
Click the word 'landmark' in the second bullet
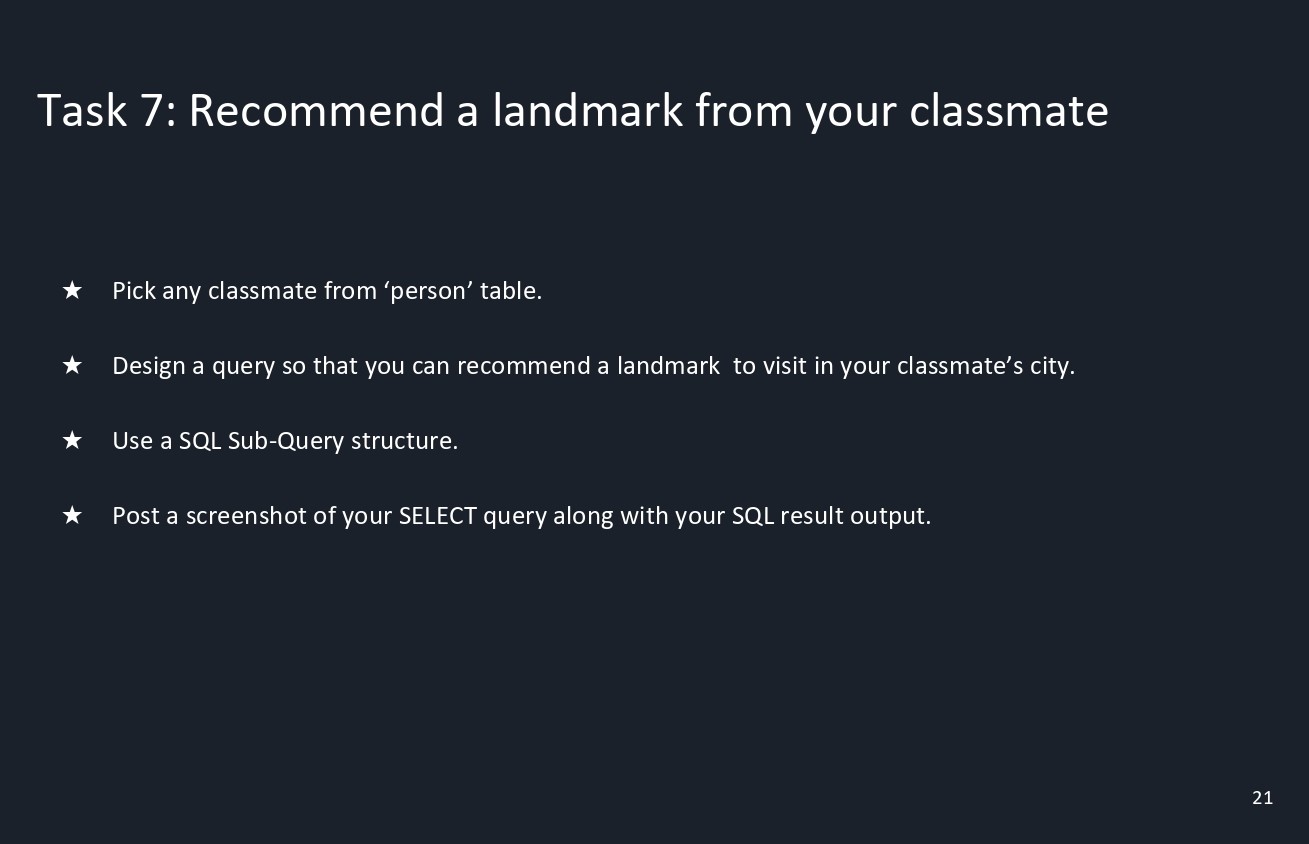(x=668, y=366)
